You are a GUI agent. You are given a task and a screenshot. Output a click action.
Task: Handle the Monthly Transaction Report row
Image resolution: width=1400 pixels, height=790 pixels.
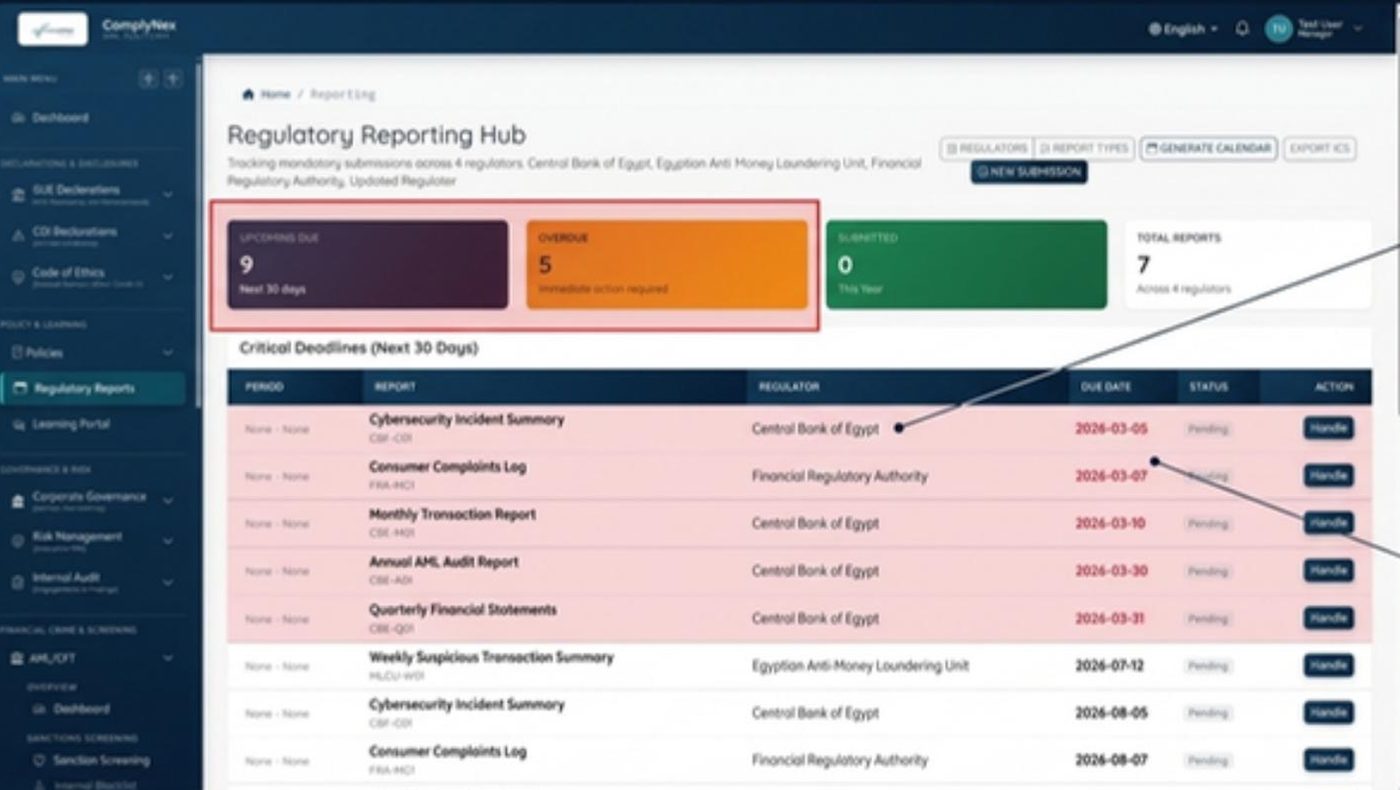(x=1328, y=522)
